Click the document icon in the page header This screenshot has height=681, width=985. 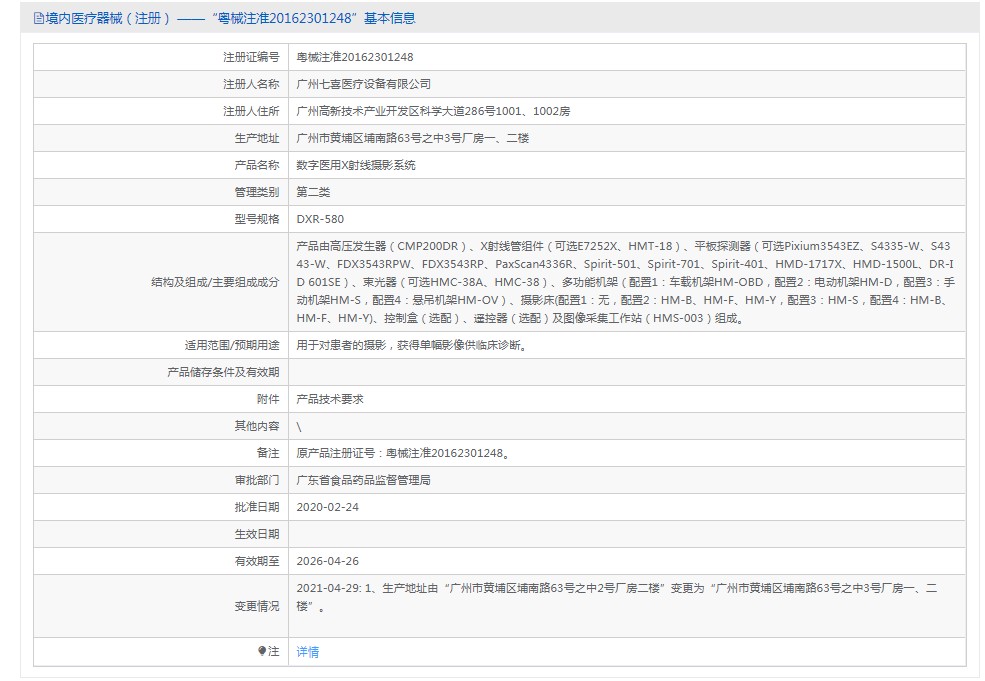(x=38, y=18)
